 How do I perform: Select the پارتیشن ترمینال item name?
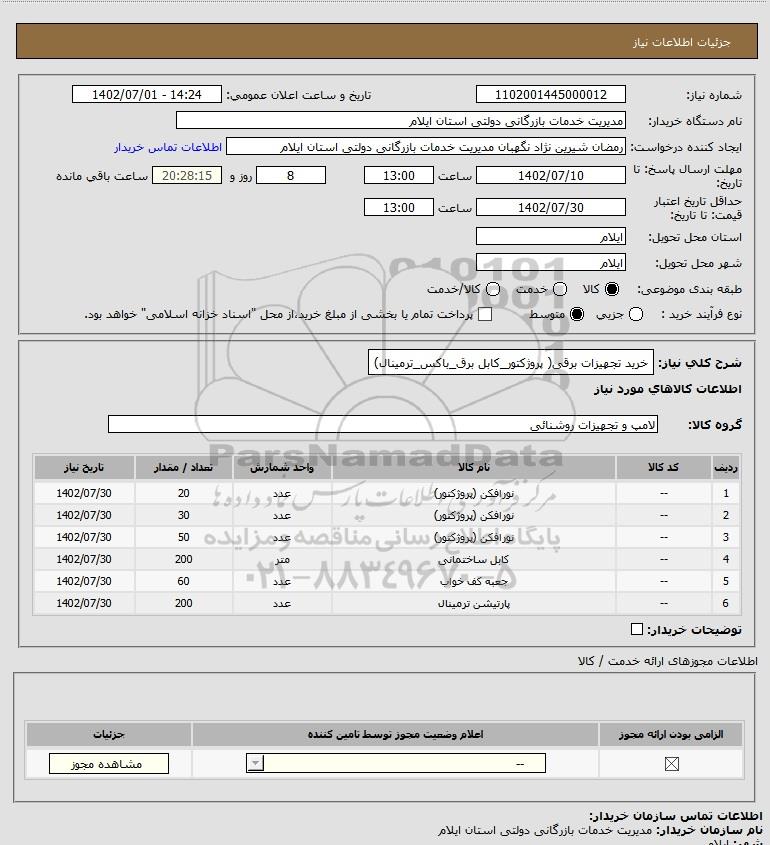[474, 604]
